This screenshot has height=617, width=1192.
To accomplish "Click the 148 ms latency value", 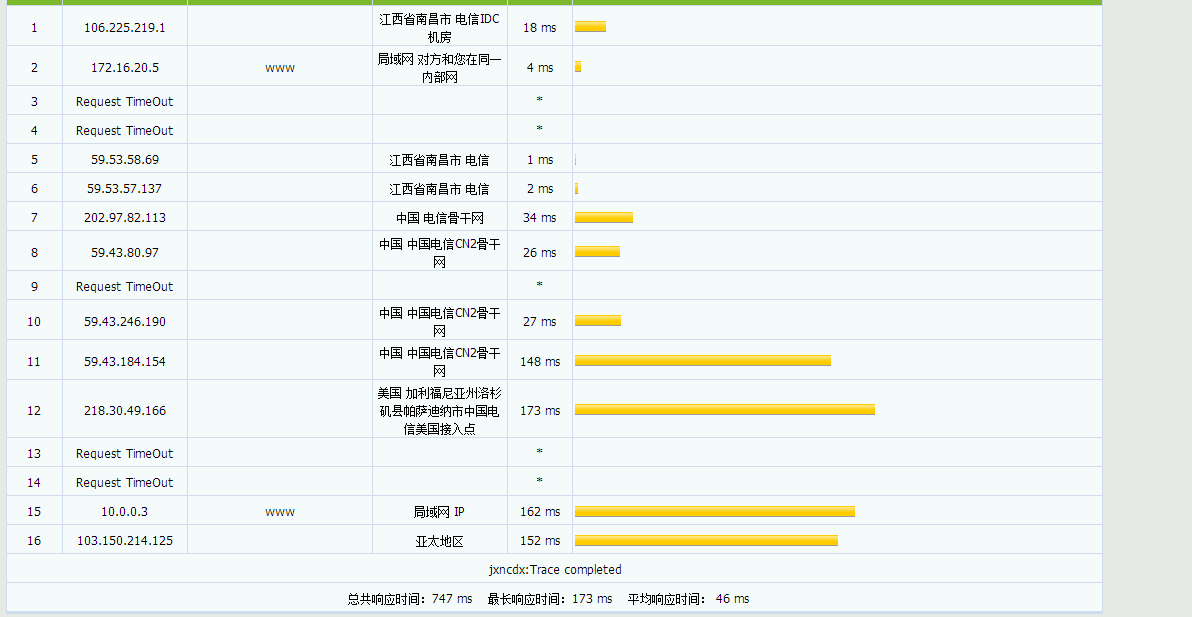I will tap(540, 362).
